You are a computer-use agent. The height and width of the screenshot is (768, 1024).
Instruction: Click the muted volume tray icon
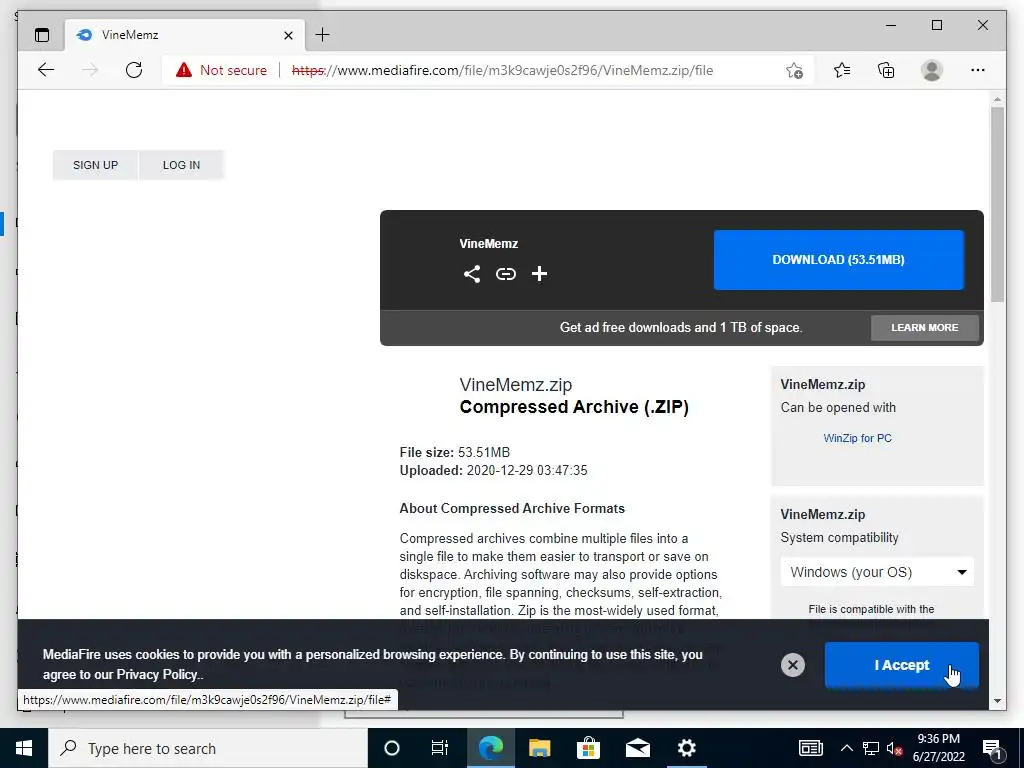(x=895, y=748)
